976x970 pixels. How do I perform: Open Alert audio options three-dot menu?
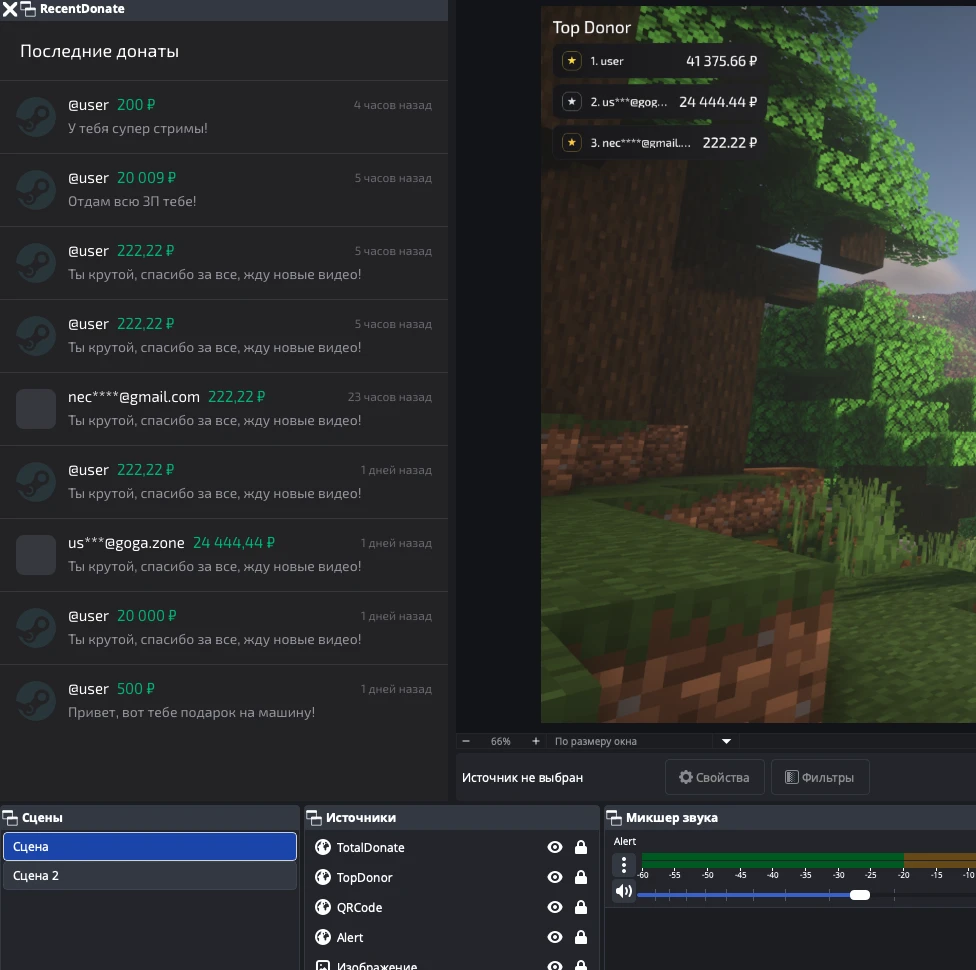coord(624,864)
